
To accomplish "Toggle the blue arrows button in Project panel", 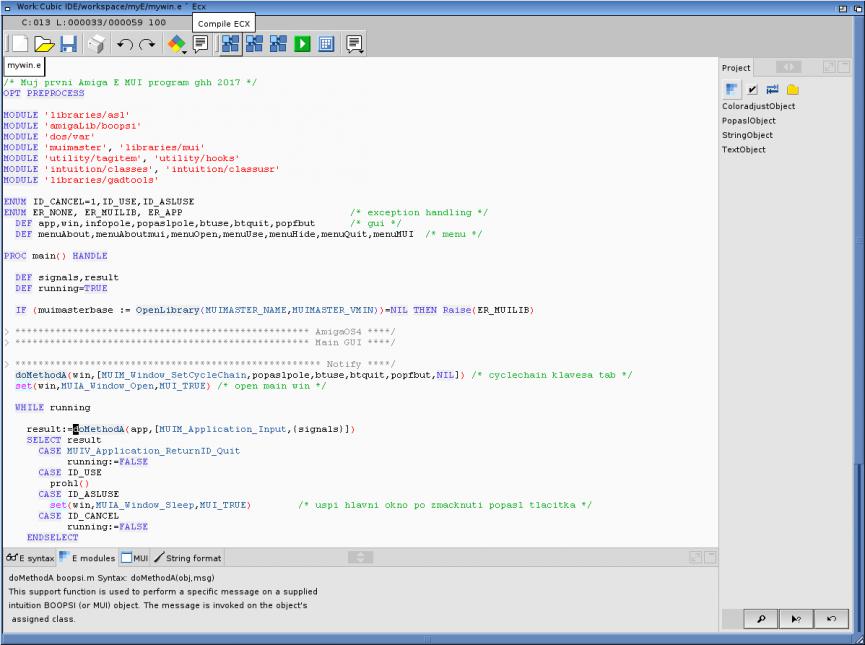I will point(772,89).
